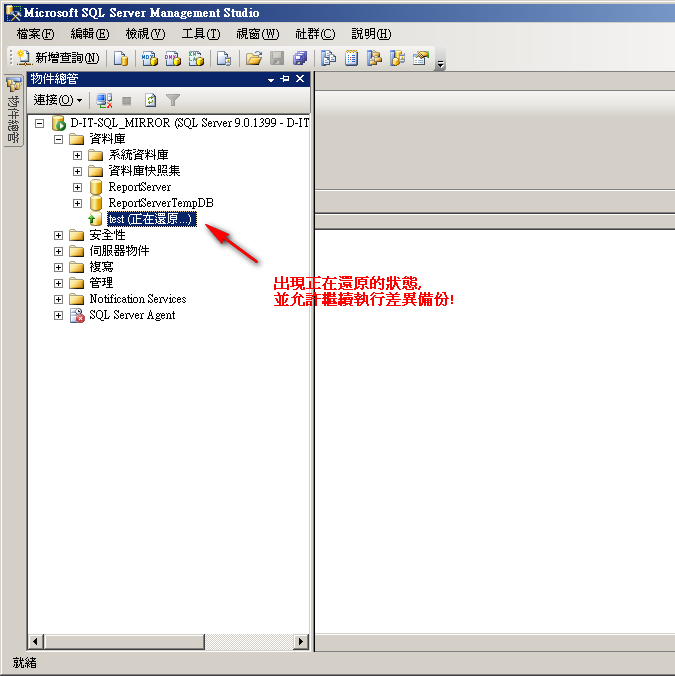Click the horizontal scrollbar right arrow
Viewport: 675px width, 676px height.
301,642
